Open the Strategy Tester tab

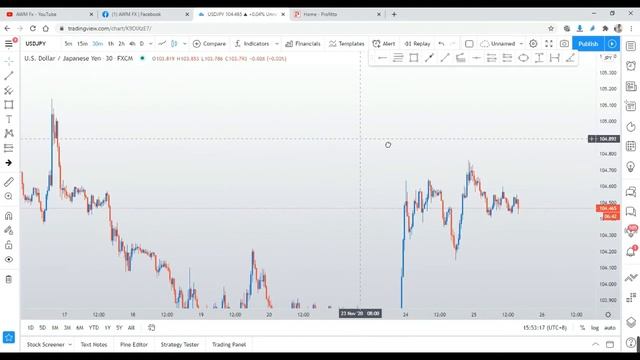tap(180, 344)
